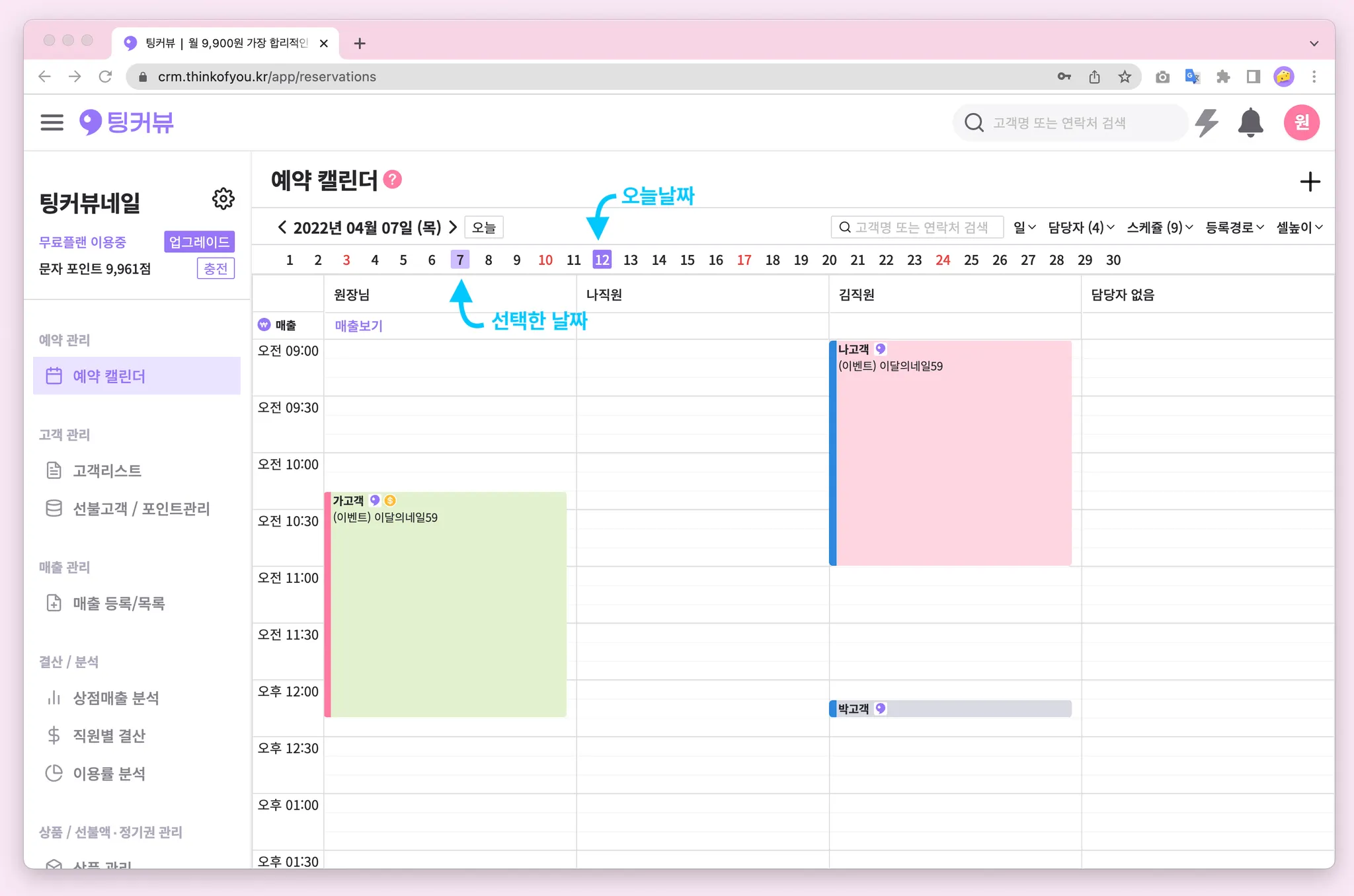Open the notifications bell
1354x896 pixels.
pyautogui.click(x=1250, y=122)
